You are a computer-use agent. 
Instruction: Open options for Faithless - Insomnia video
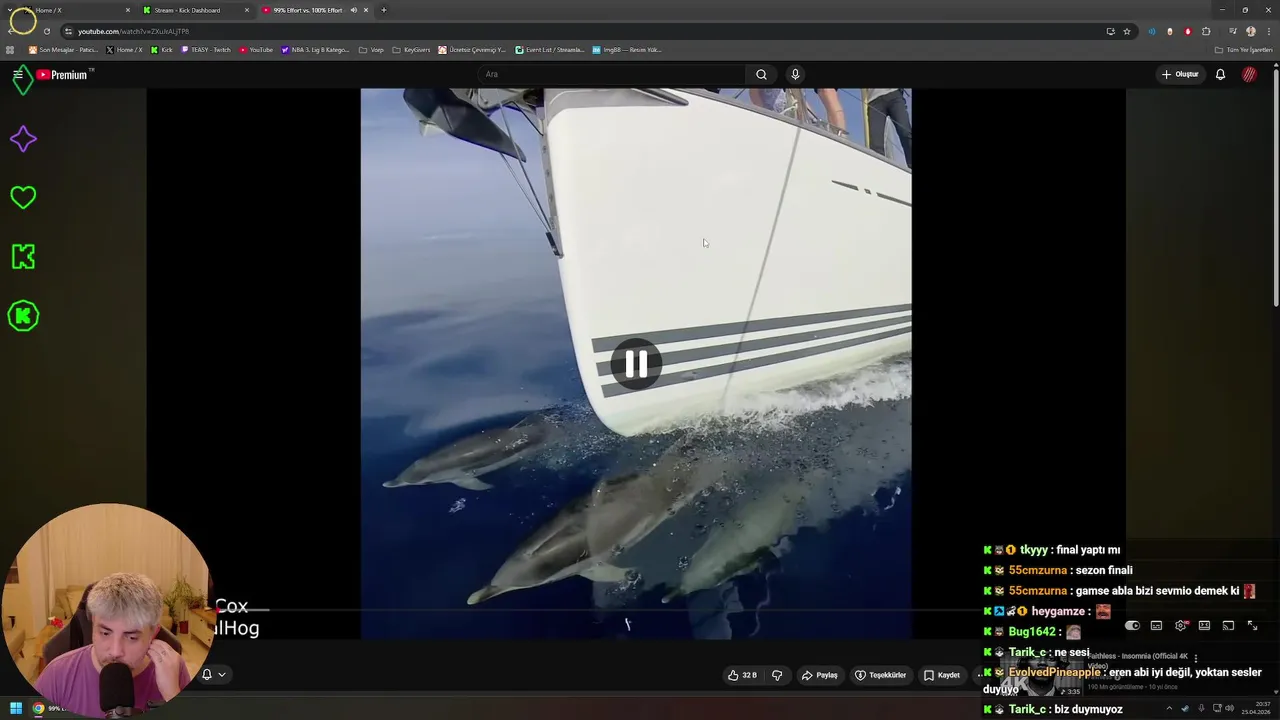[1195, 658]
